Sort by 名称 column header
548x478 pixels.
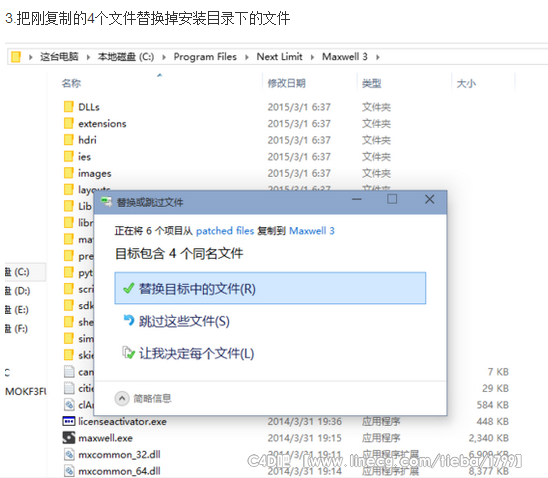71,83
